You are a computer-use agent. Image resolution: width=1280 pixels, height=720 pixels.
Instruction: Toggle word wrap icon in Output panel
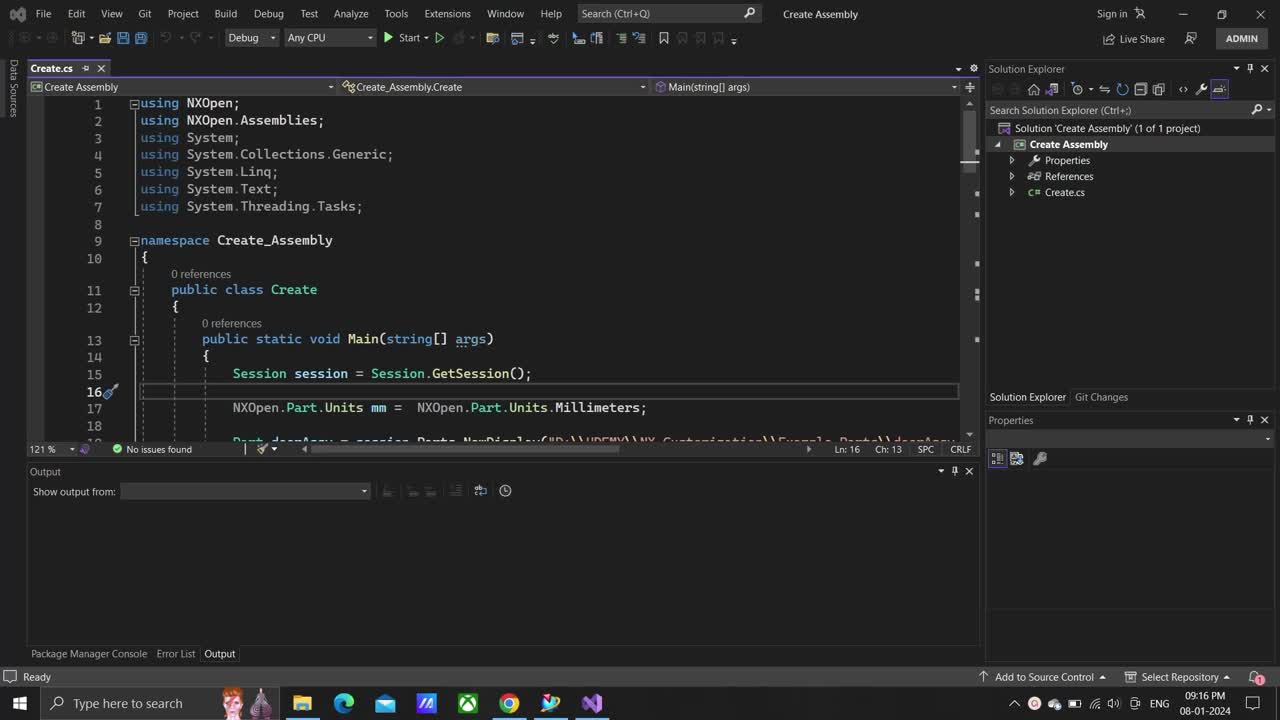[480, 491]
